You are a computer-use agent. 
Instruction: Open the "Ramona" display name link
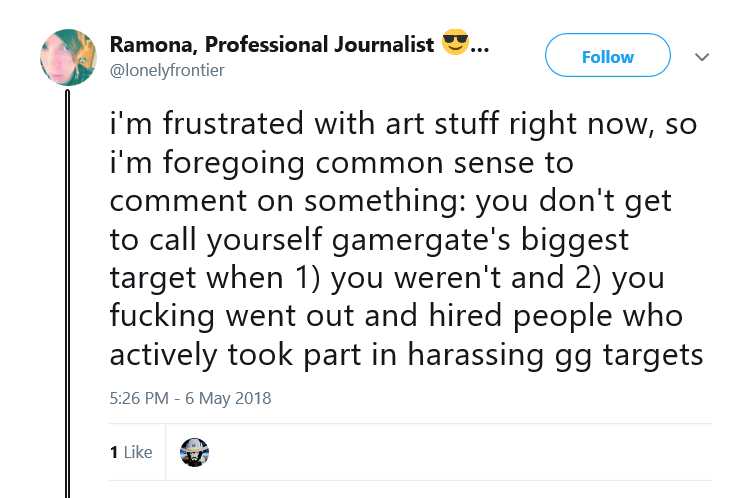pyautogui.click(x=153, y=45)
